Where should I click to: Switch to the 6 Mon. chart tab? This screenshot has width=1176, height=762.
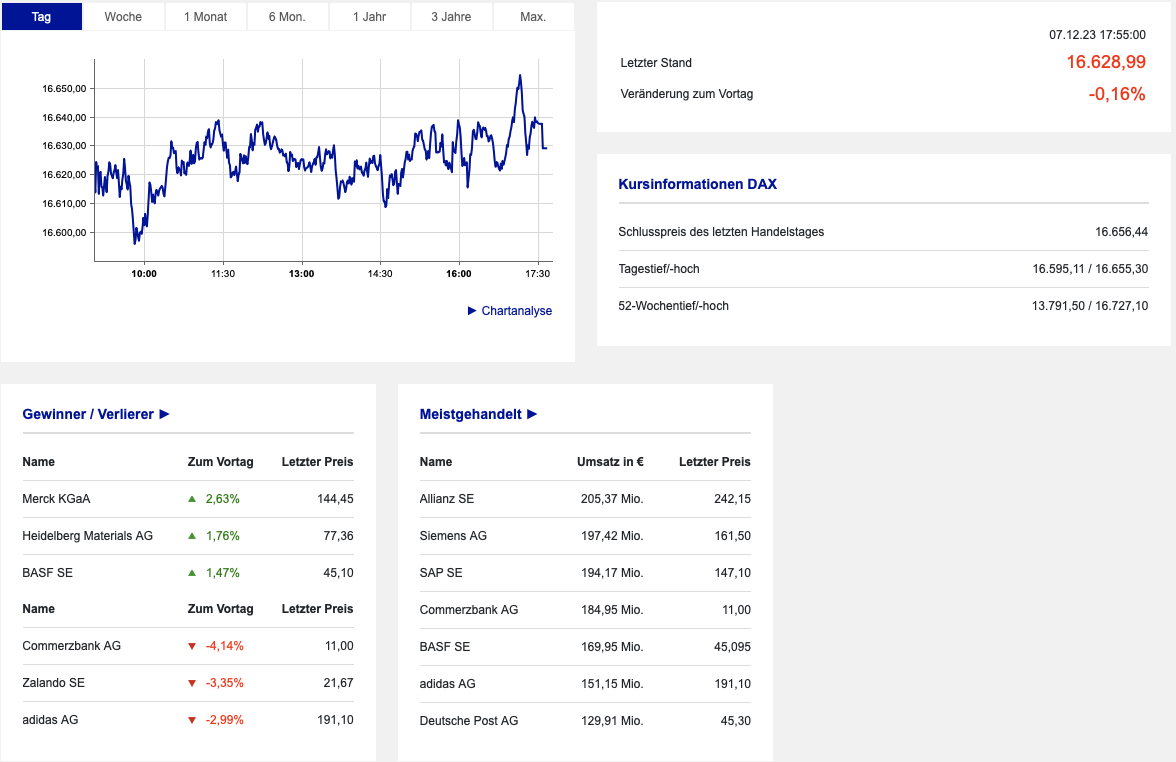pos(287,17)
